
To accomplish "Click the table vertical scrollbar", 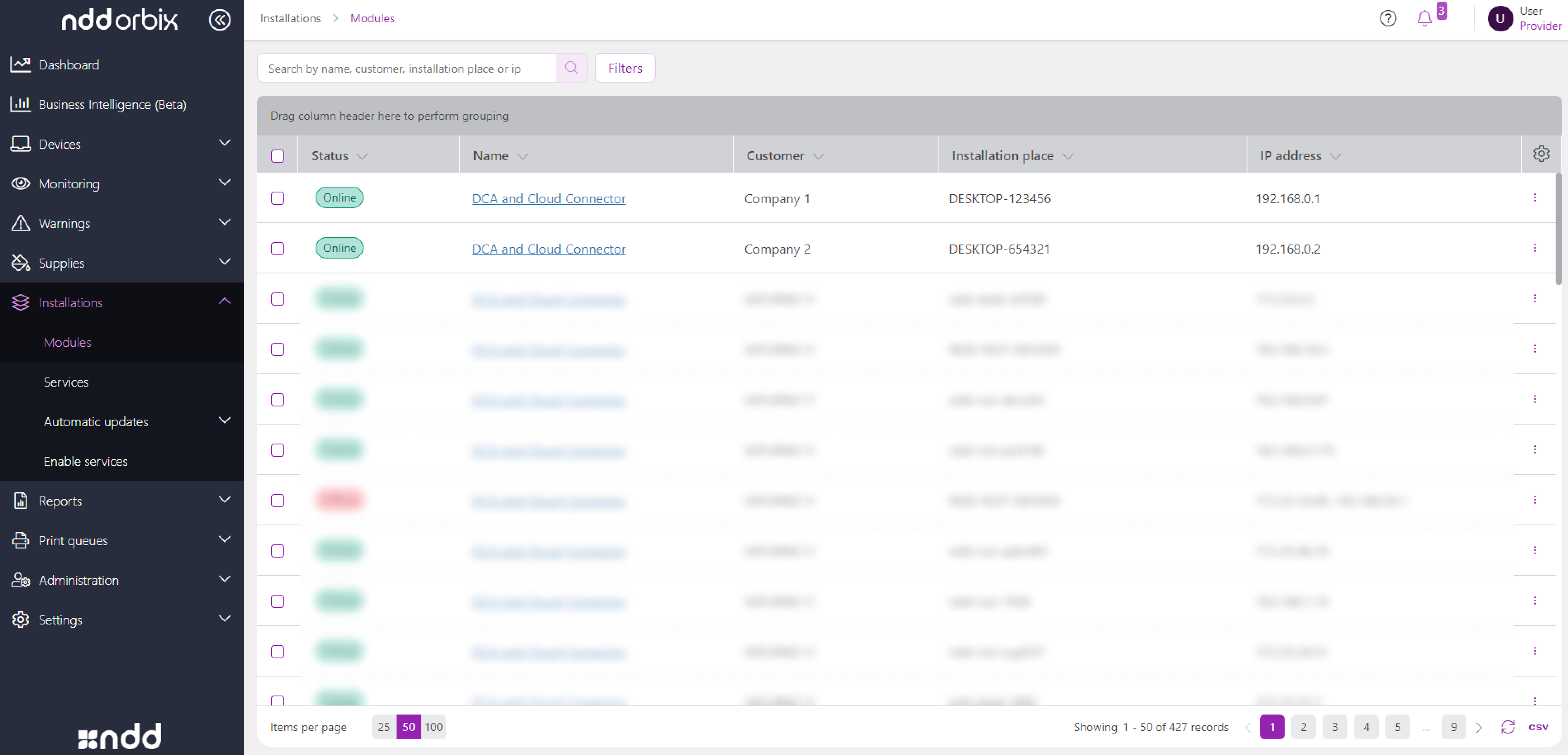I will (x=1558, y=229).
